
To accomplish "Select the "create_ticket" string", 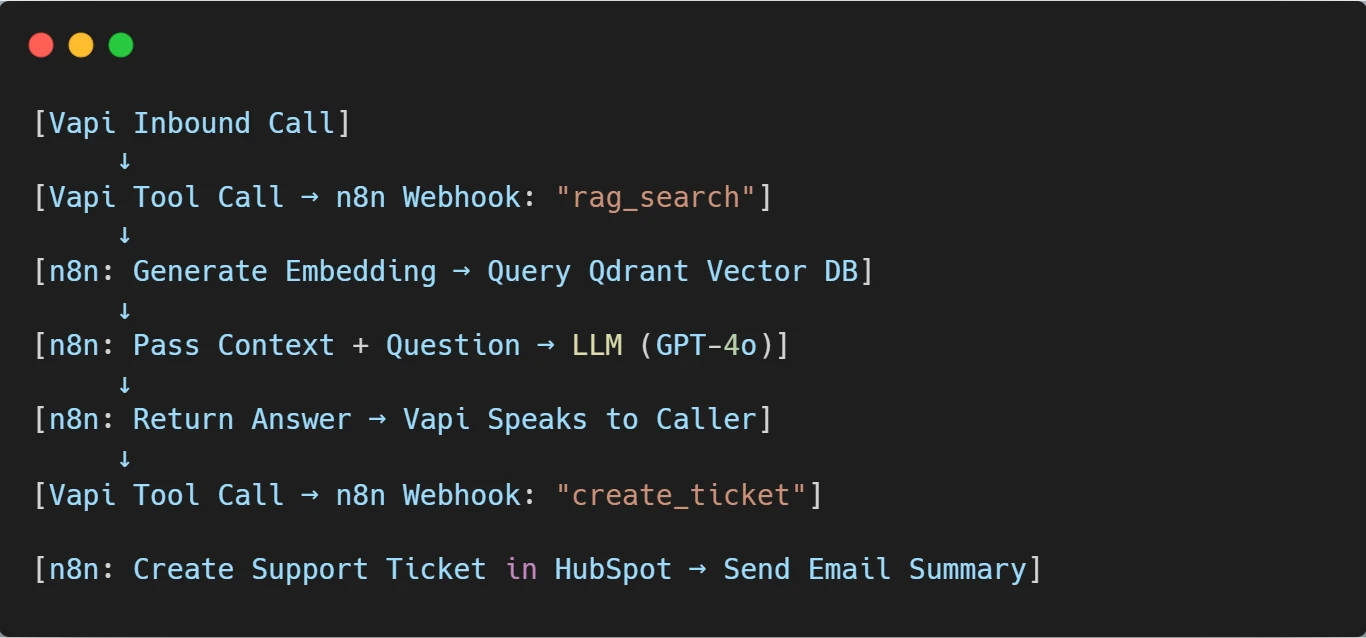I will pos(680,495).
